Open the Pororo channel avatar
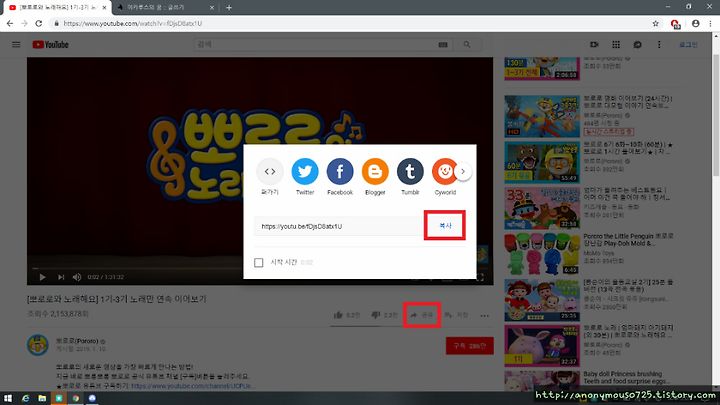This screenshot has width=720, height=405. pyautogui.click(x=38, y=344)
